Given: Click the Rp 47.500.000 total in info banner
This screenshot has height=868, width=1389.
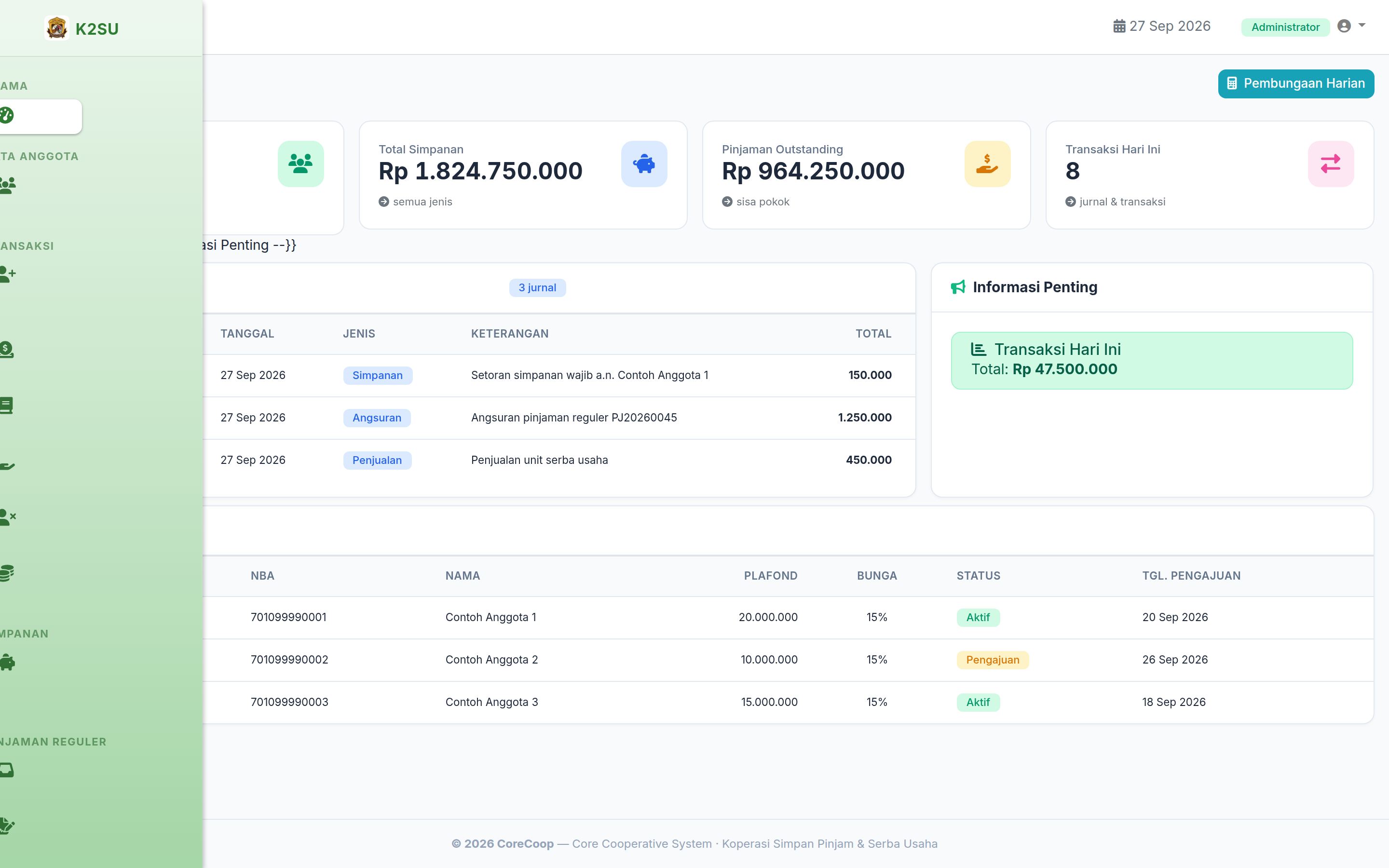Looking at the screenshot, I should click(1065, 369).
